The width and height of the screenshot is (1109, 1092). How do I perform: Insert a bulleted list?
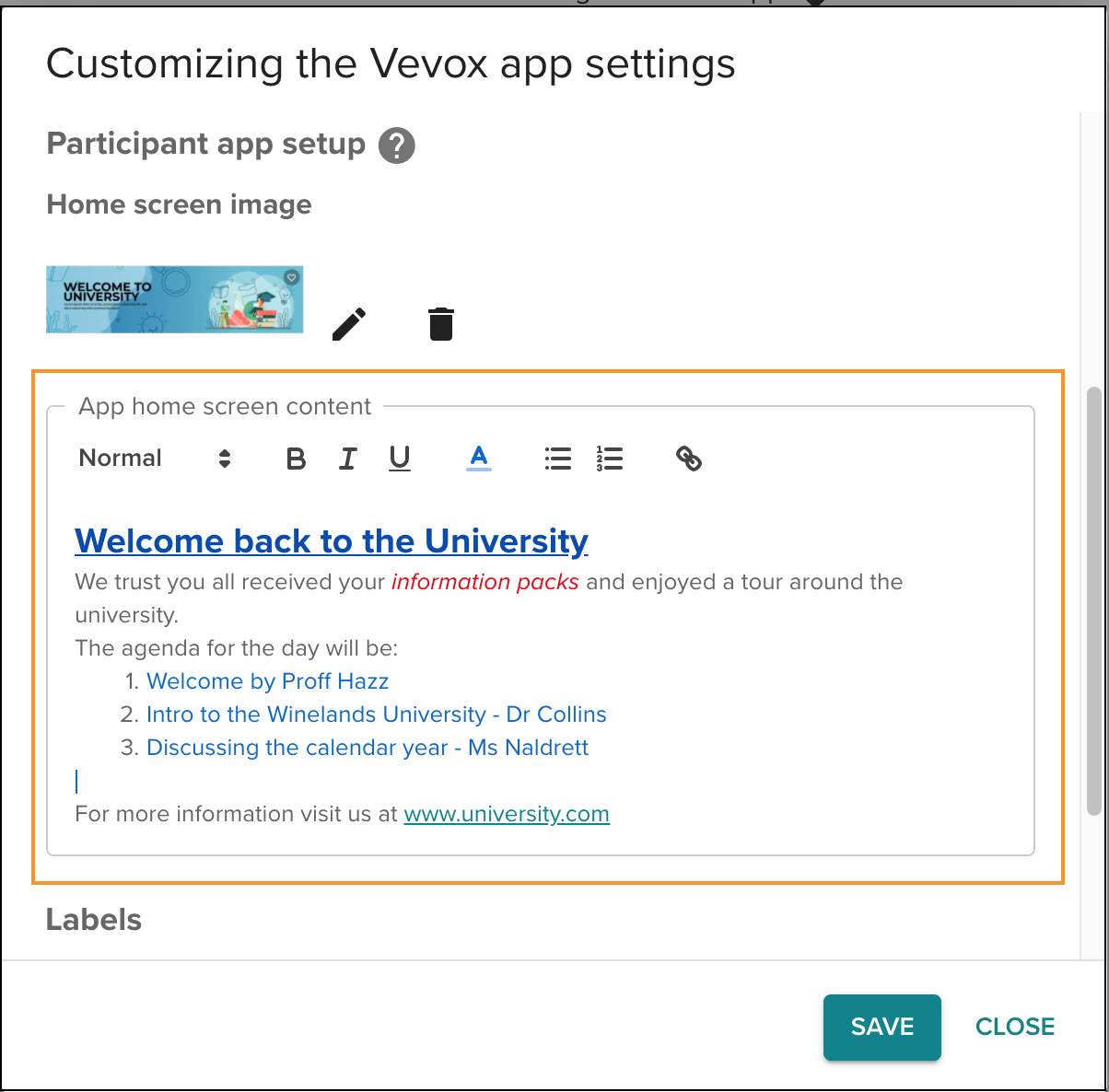coord(557,458)
